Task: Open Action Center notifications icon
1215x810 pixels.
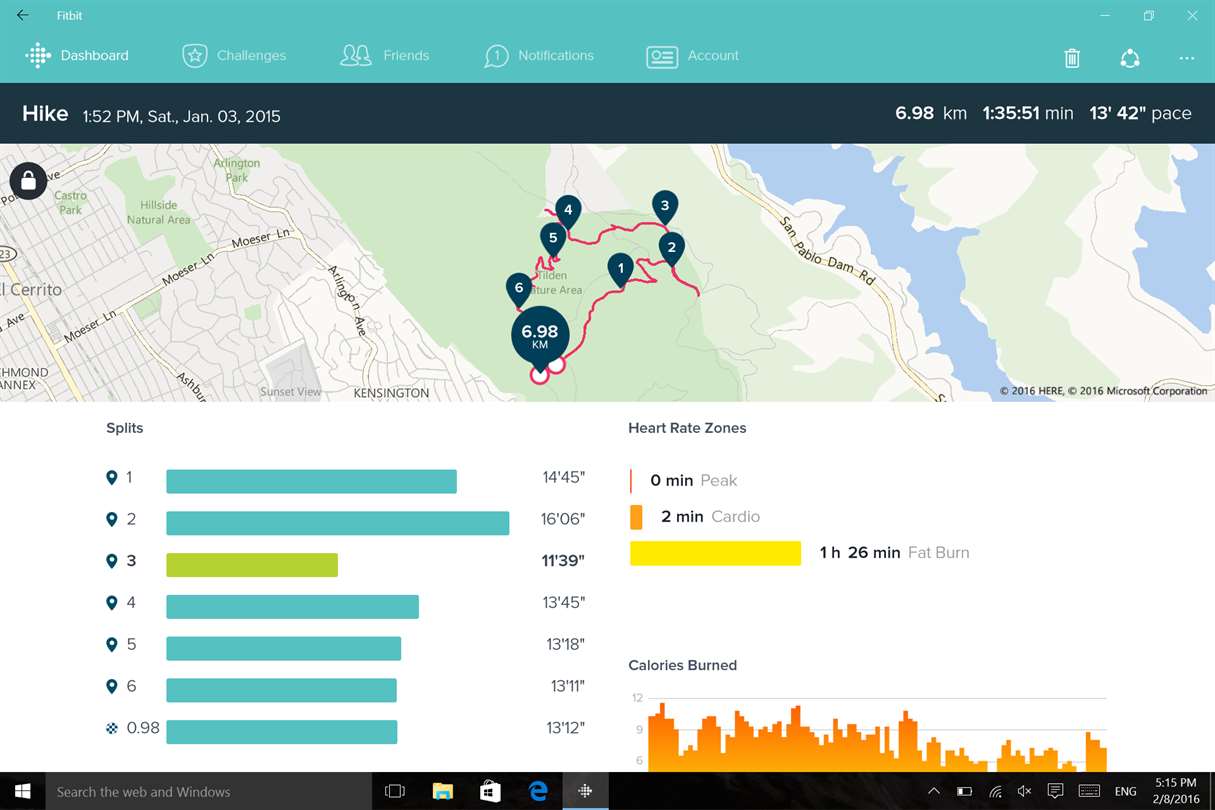Action: tap(1055, 791)
